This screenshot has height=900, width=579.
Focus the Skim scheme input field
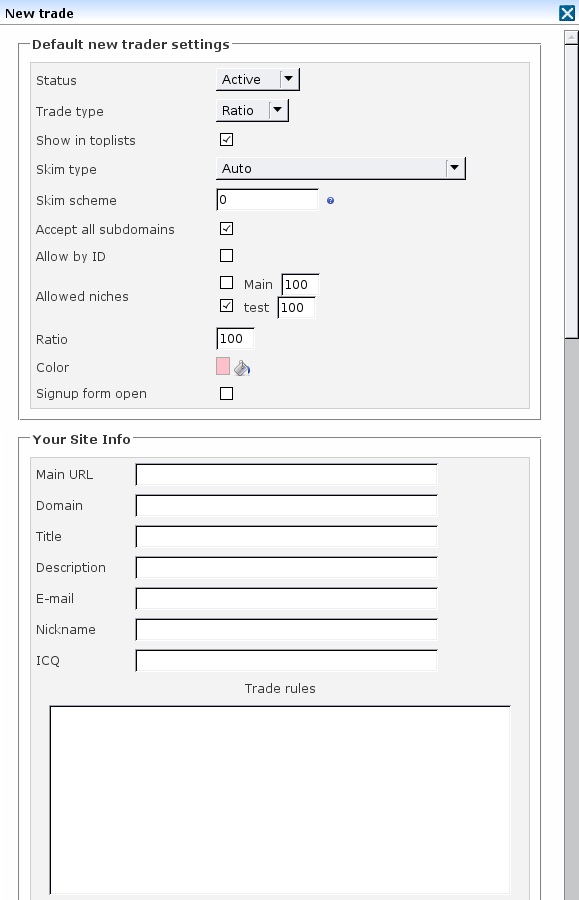267,200
